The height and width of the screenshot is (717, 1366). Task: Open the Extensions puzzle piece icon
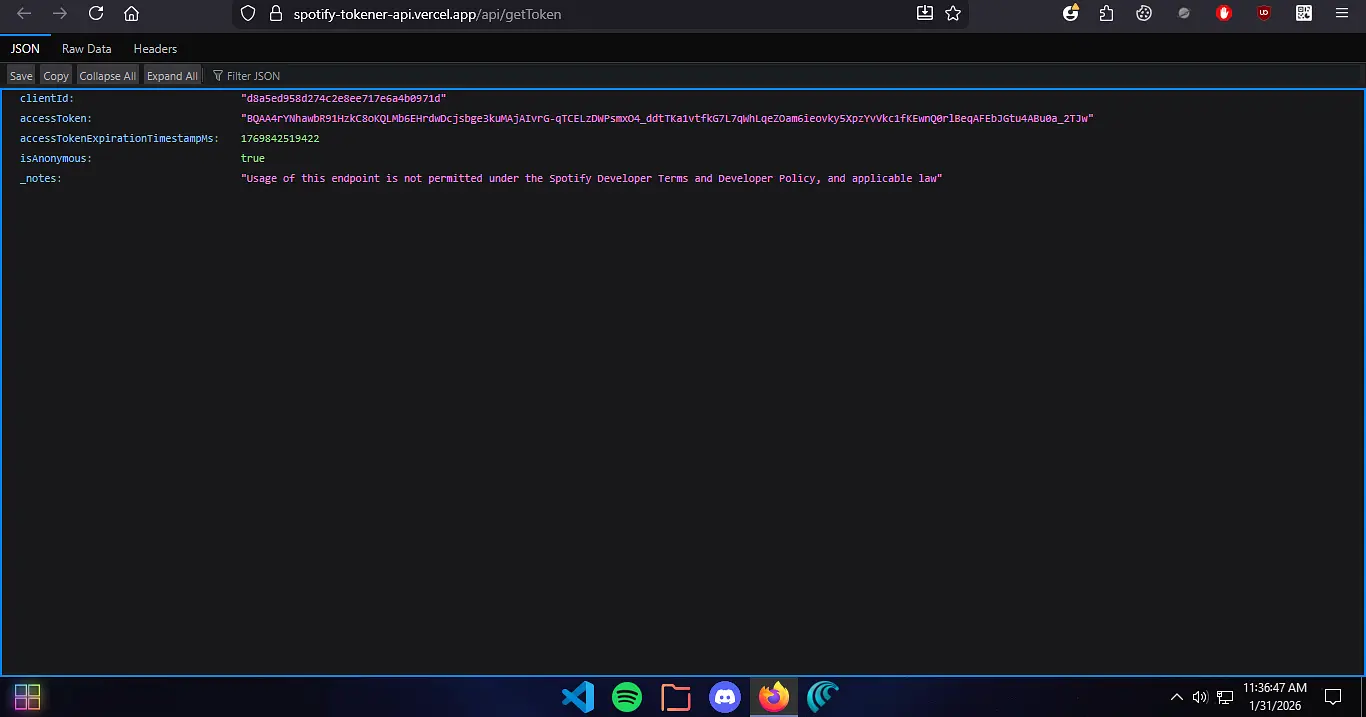coord(1106,14)
